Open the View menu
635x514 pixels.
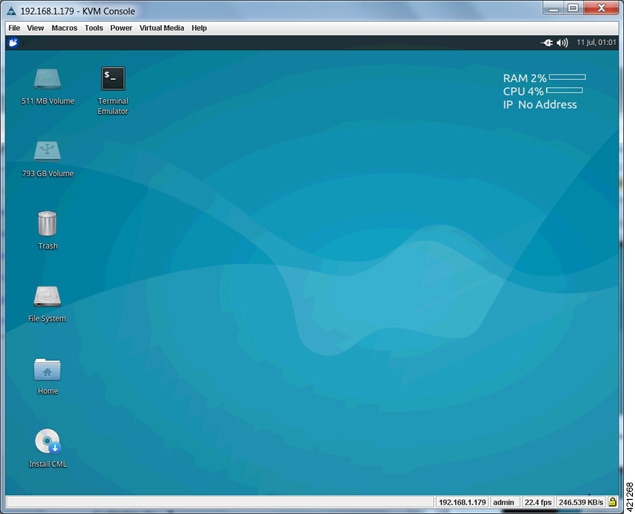point(35,28)
